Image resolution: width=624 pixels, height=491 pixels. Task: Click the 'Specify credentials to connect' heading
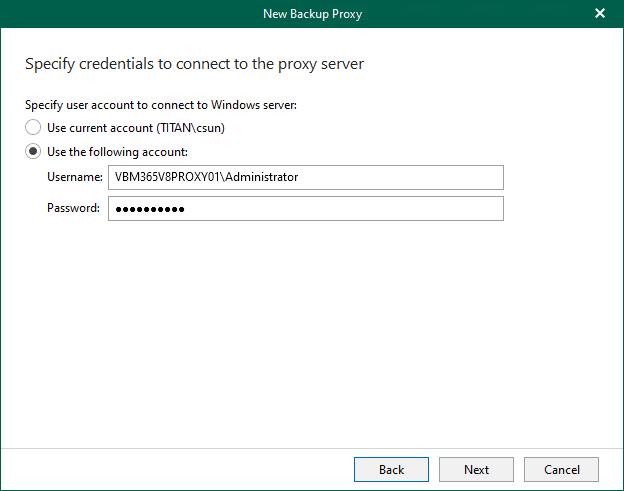coord(194,64)
